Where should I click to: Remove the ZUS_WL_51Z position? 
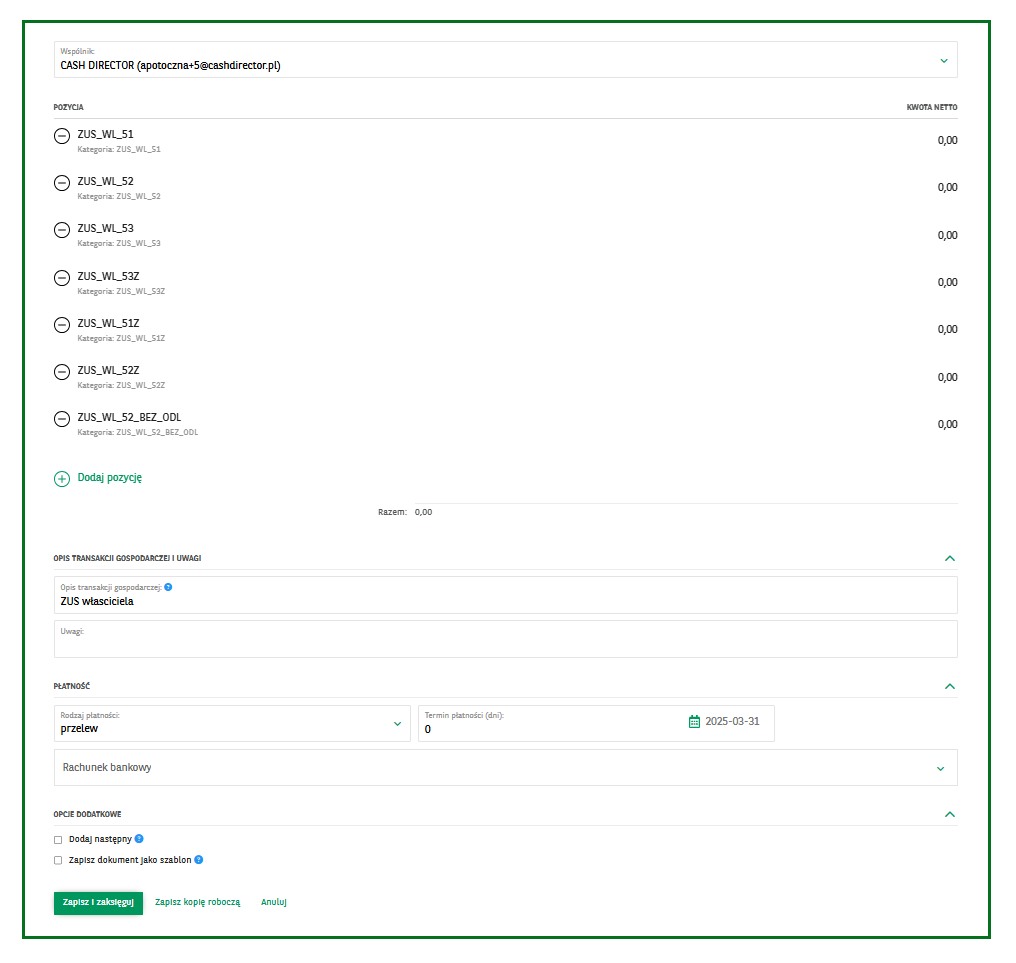[62, 325]
